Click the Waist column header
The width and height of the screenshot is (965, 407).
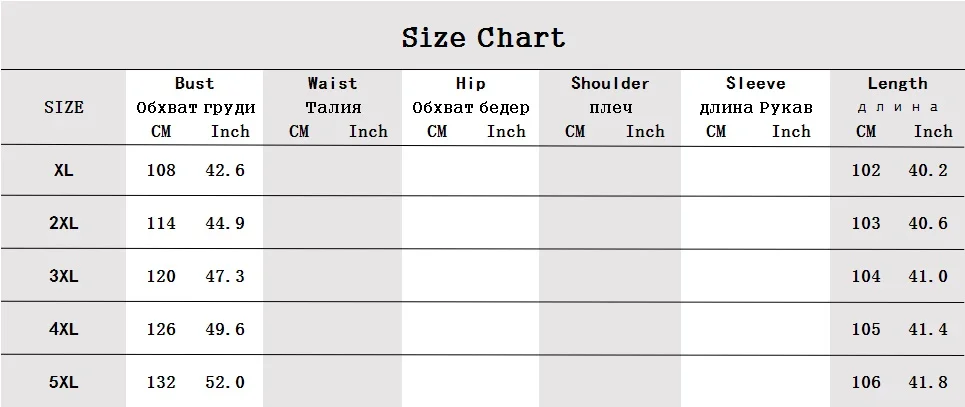[332, 84]
